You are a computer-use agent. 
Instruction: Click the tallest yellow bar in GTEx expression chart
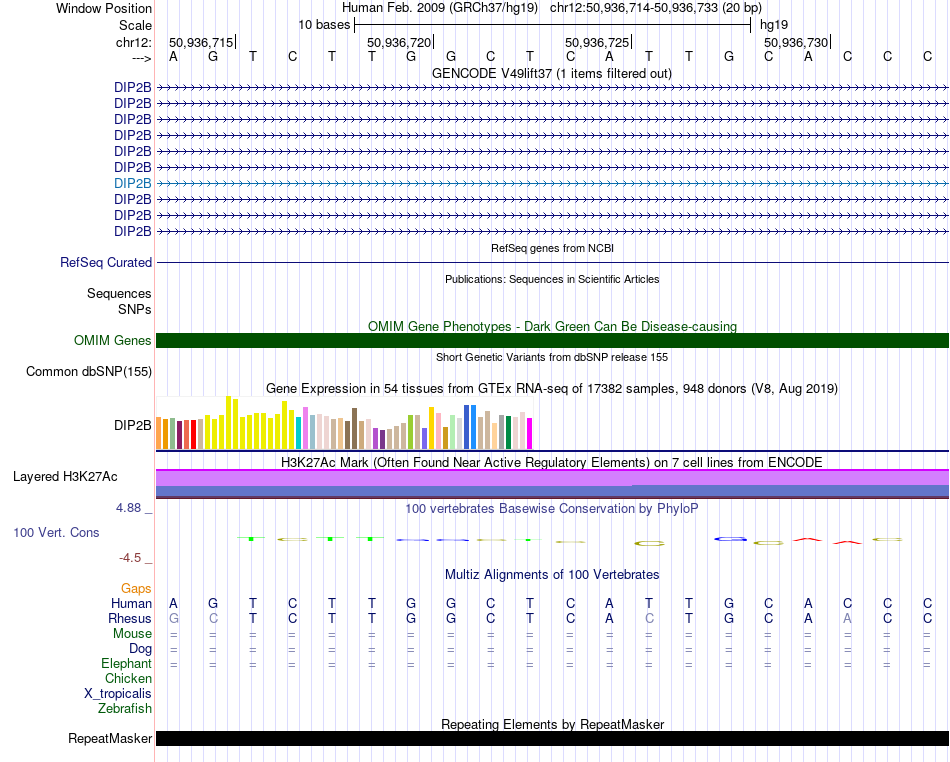pyautogui.click(x=228, y=422)
